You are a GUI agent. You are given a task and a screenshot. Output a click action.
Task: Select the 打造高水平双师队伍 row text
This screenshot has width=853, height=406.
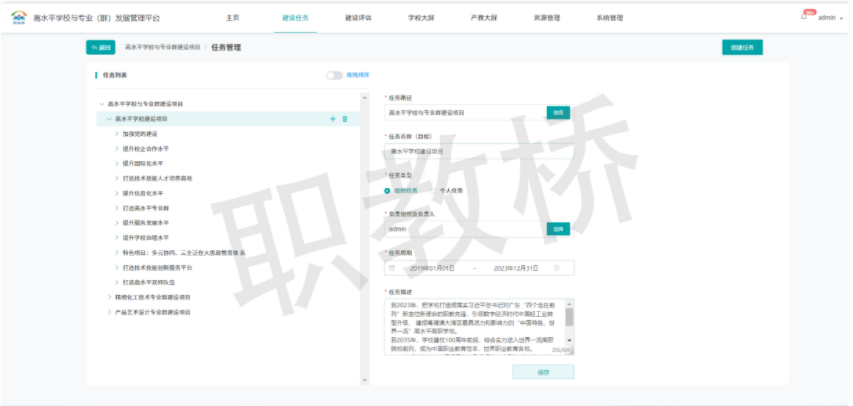[148, 282]
